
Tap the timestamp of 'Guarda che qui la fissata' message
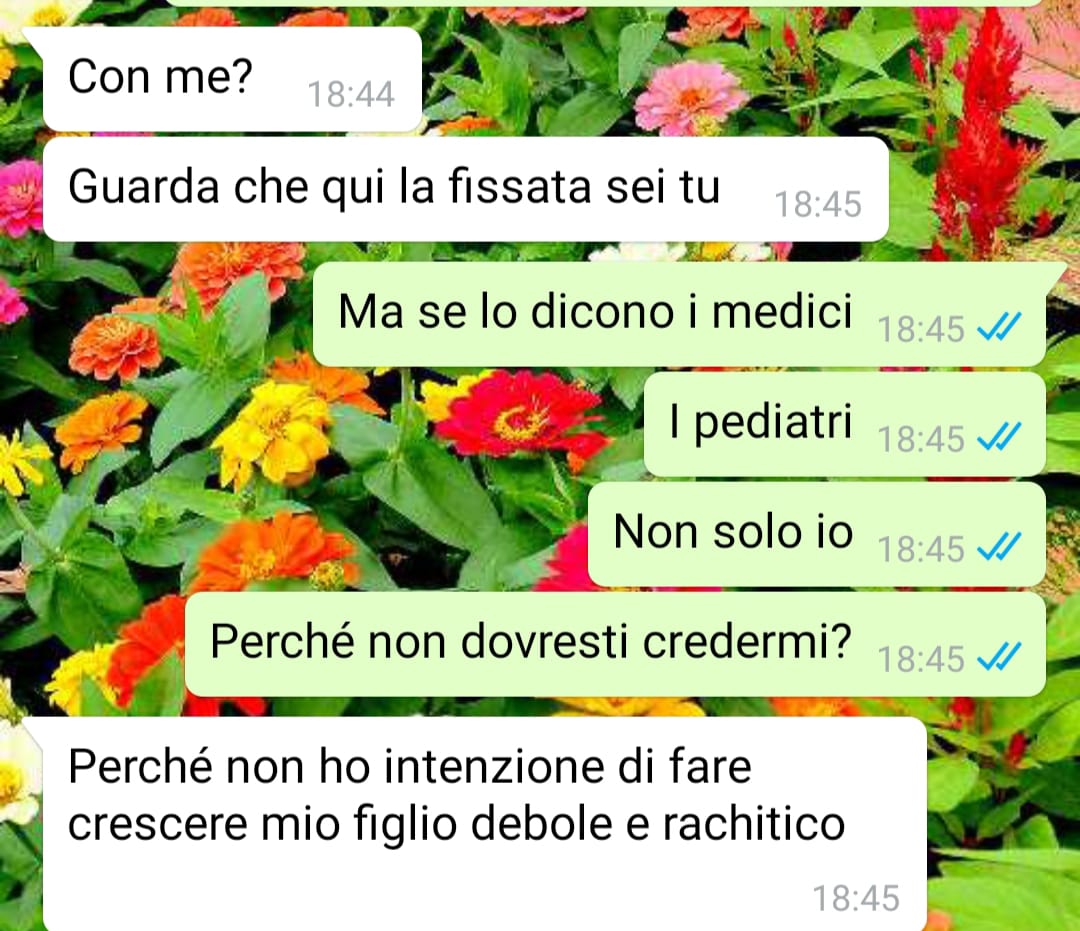(x=818, y=205)
